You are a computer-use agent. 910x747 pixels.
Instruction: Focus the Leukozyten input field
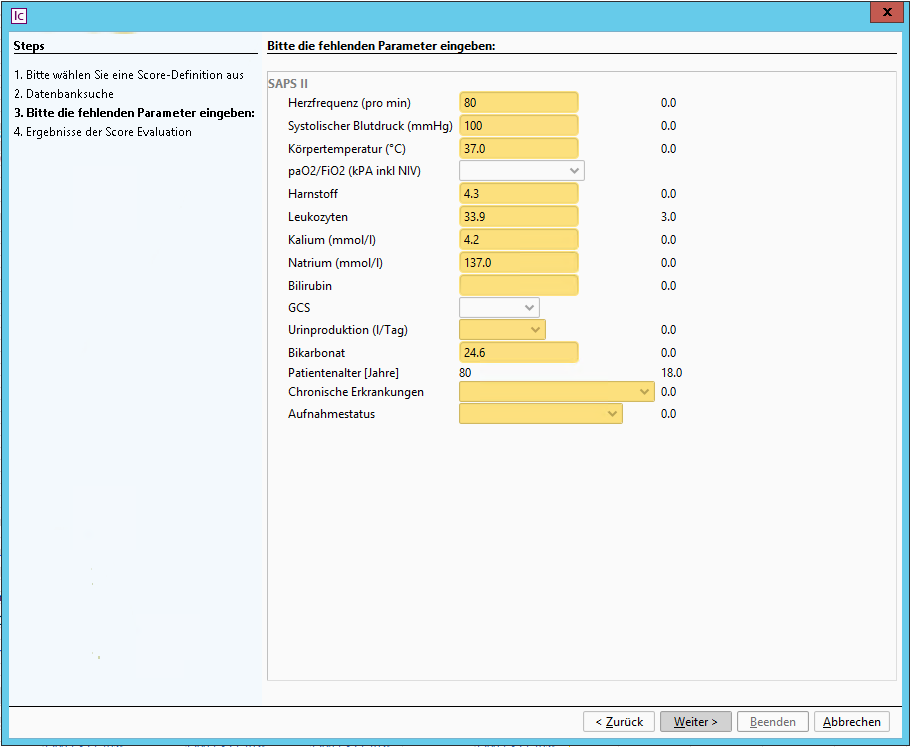[x=518, y=217]
